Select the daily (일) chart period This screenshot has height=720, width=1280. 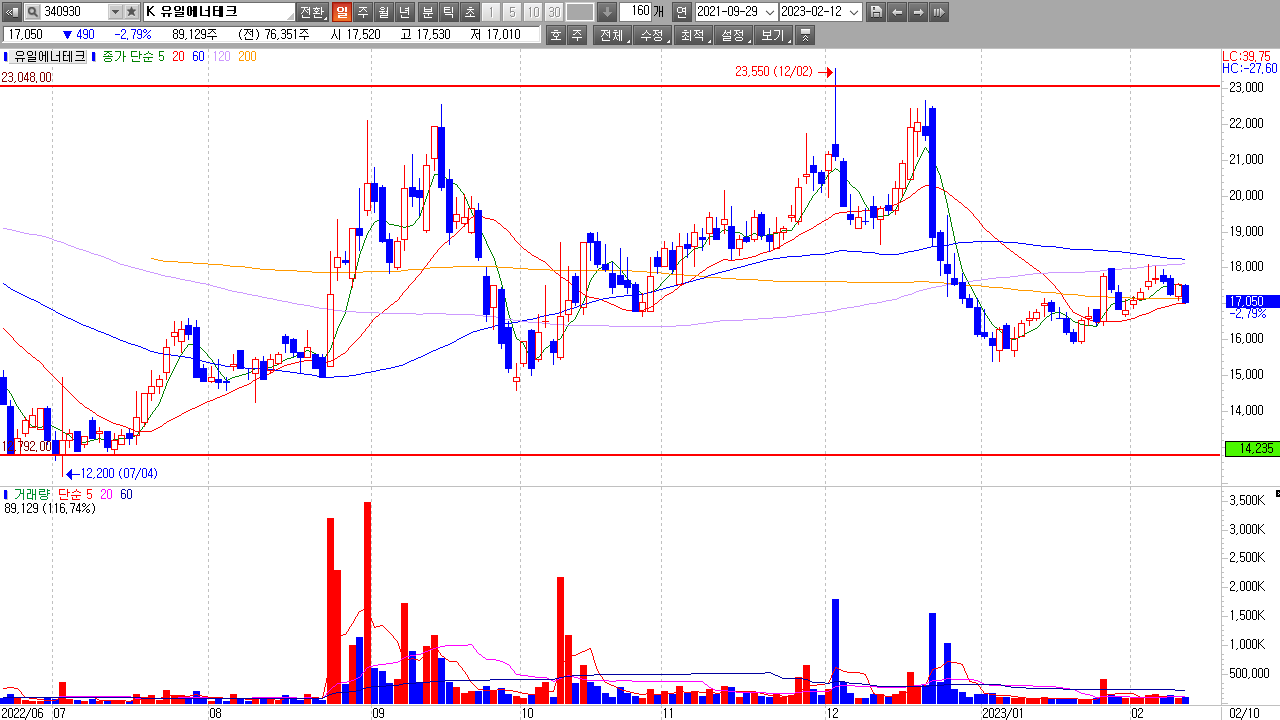[x=341, y=12]
